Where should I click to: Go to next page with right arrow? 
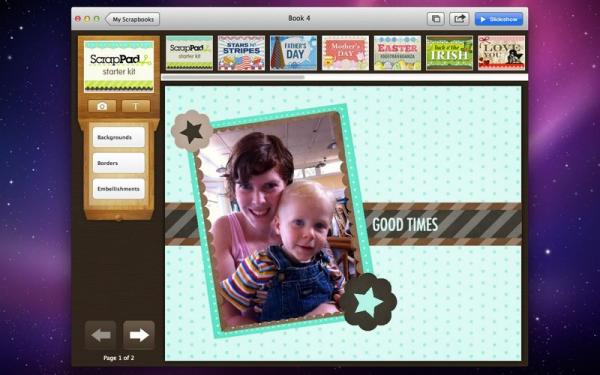(x=139, y=335)
